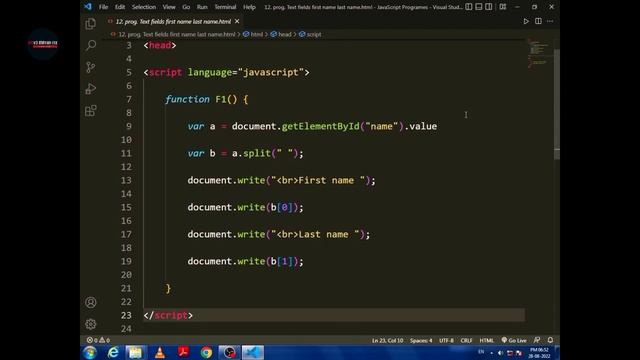Image resolution: width=640 pixels, height=360 pixels.
Task: Open the Extensions view
Action: 91,110
